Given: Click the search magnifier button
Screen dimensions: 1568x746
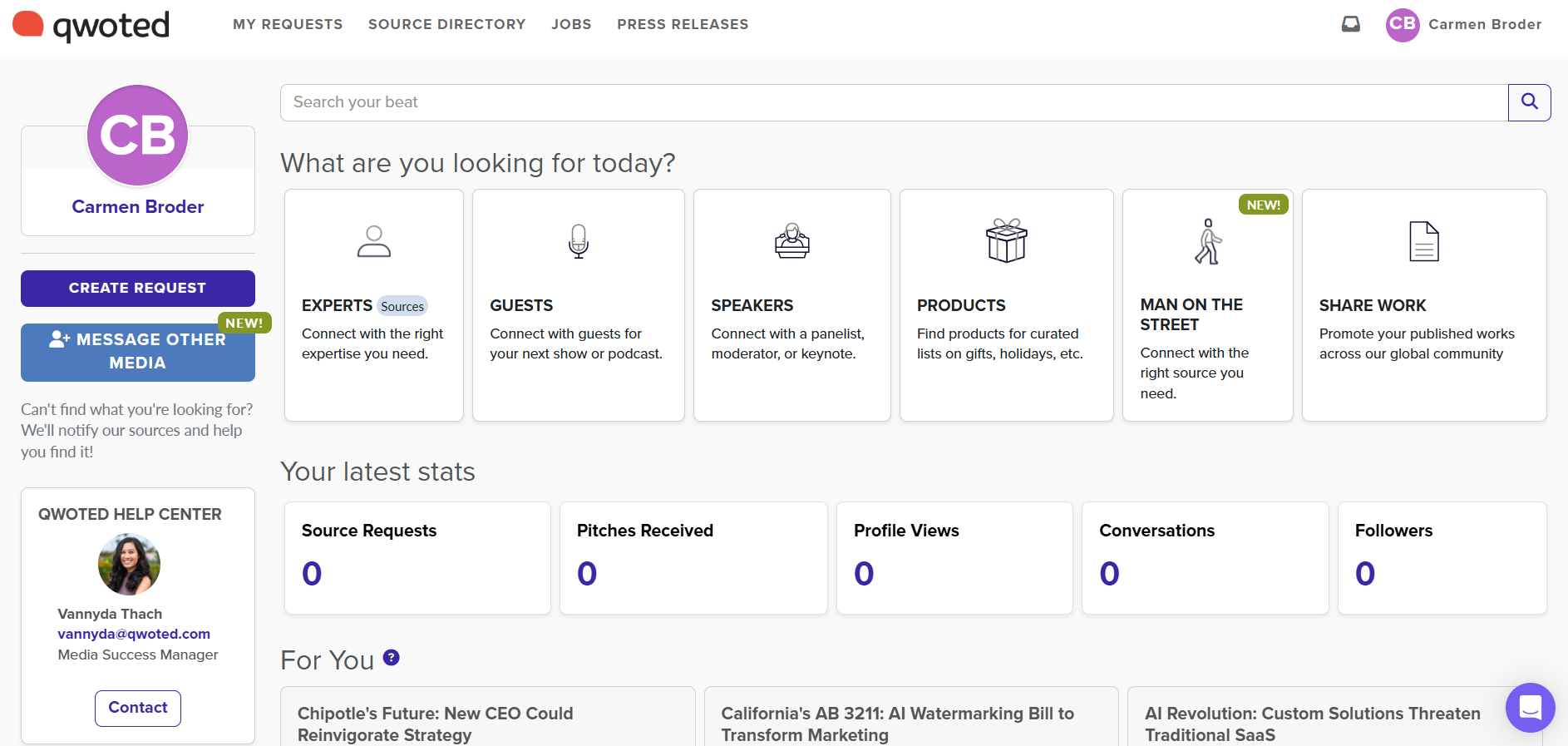Looking at the screenshot, I should click(x=1529, y=102).
